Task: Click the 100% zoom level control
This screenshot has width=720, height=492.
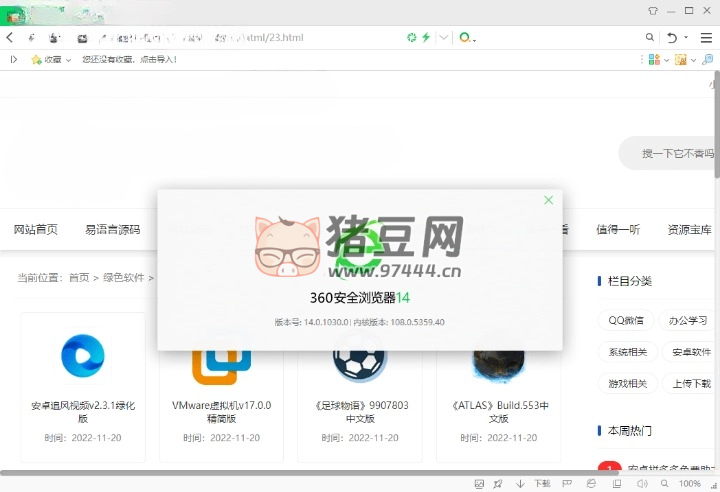Action: (690, 484)
